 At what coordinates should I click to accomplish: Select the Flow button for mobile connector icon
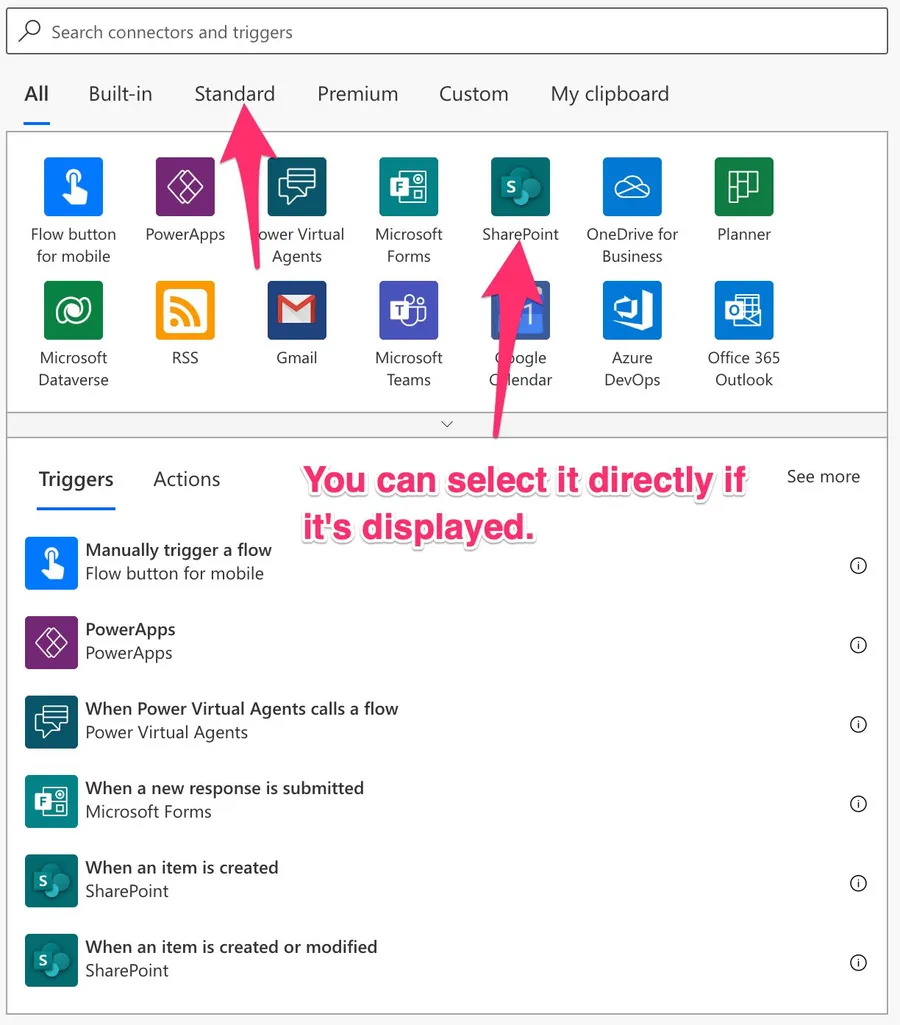coord(73,187)
